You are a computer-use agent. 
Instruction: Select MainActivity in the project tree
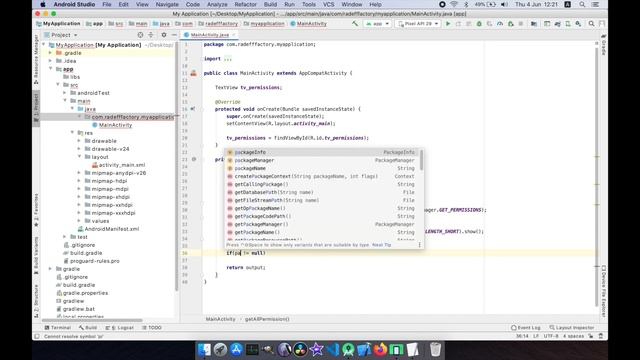[115, 125]
